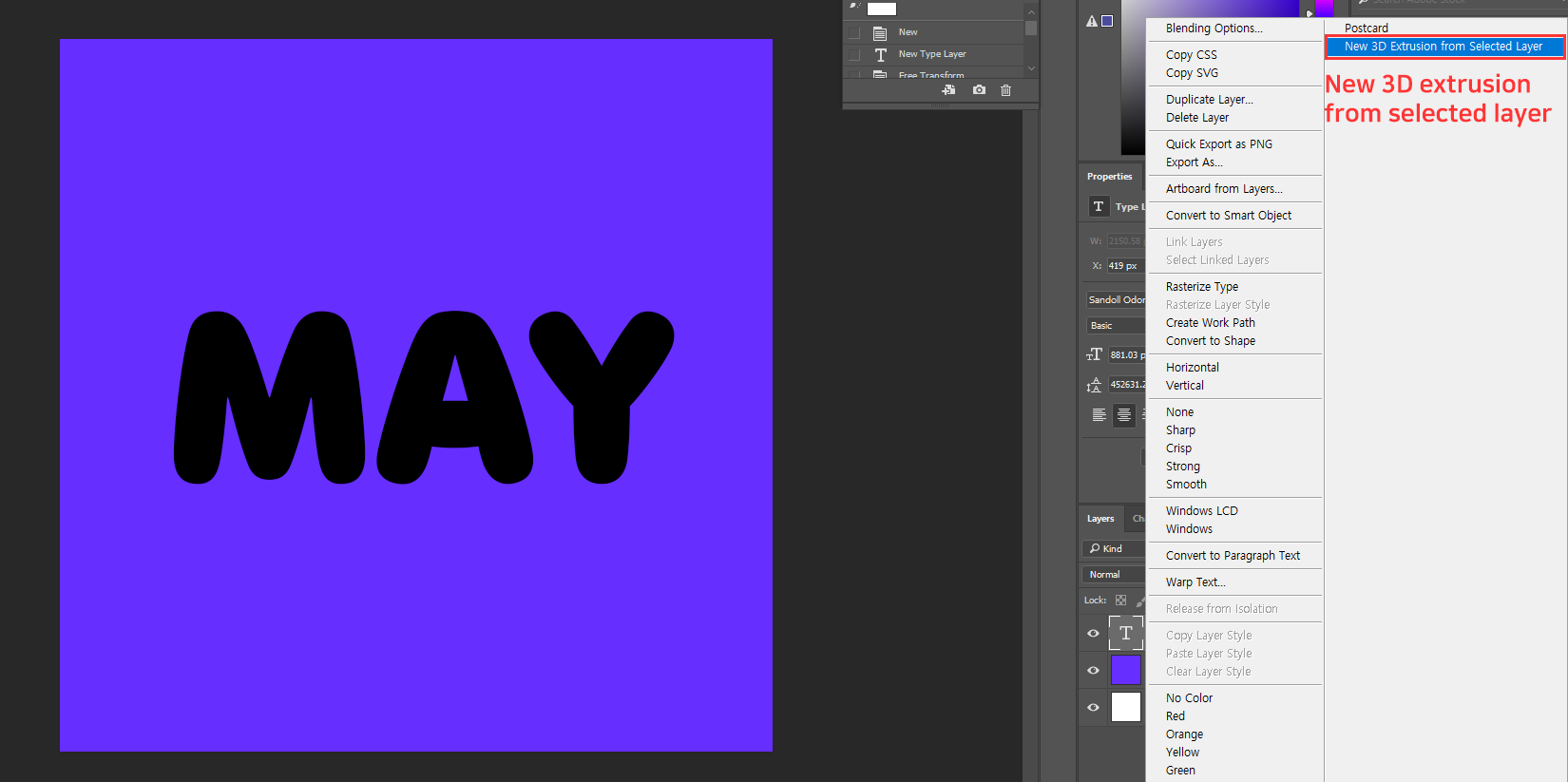Hide the text layer with eye icon
Image resolution: width=1568 pixels, height=782 pixels.
click(1093, 634)
